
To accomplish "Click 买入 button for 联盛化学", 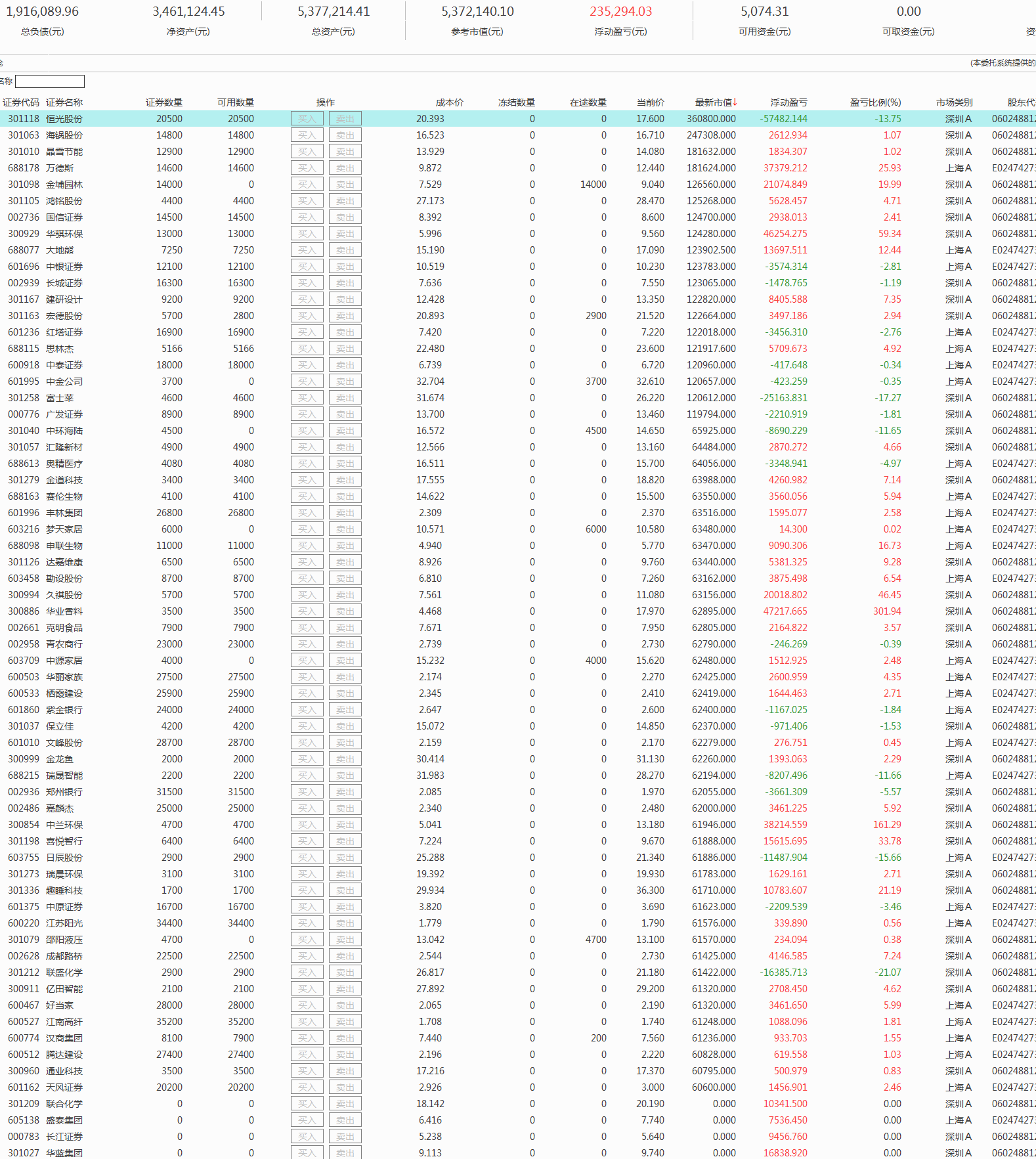I will [x=307, y=973].
